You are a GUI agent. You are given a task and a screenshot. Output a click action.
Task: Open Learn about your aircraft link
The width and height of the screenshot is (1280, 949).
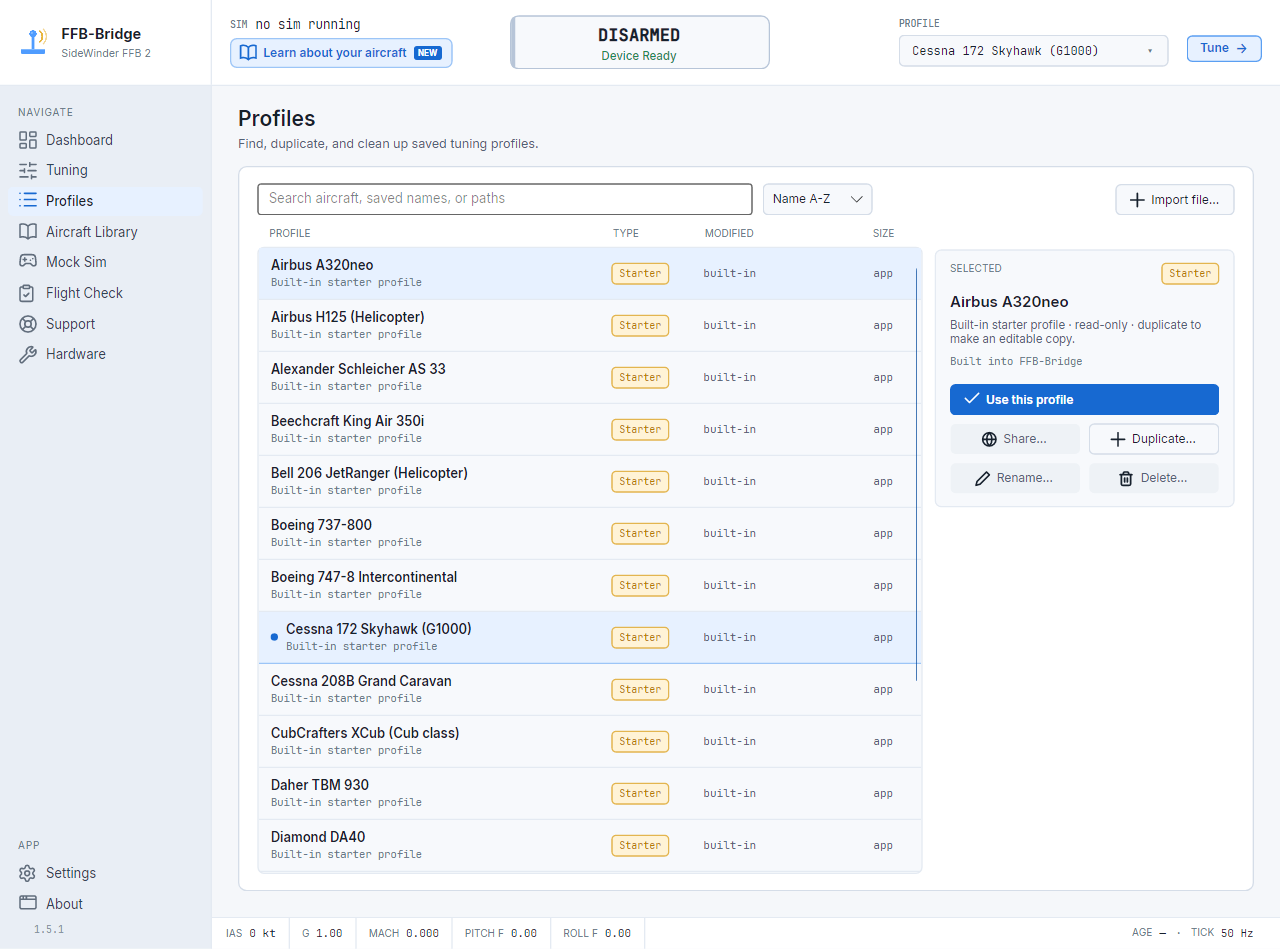point(341,53)
